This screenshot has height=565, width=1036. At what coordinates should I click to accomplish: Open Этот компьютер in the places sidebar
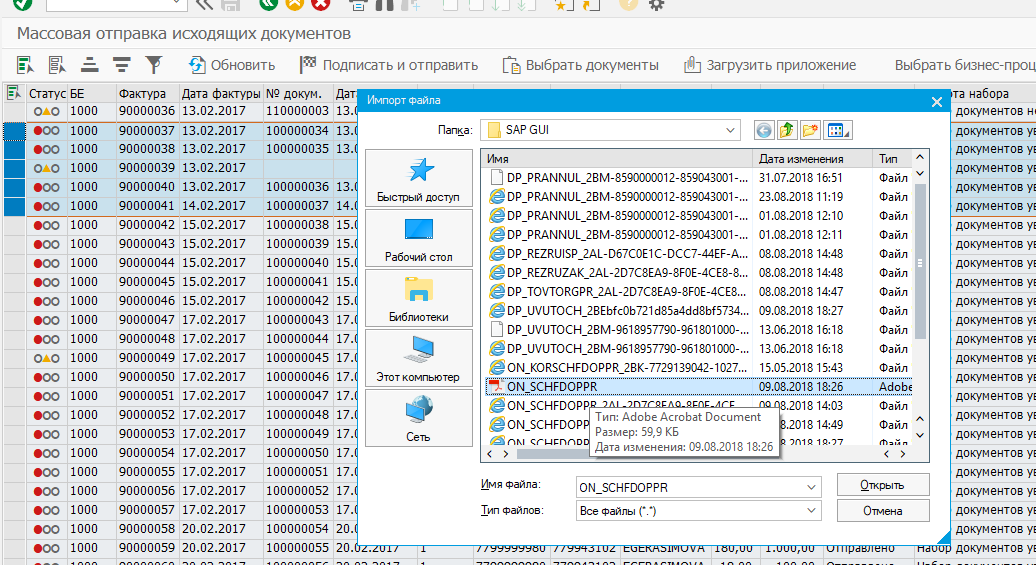(418, 360)
